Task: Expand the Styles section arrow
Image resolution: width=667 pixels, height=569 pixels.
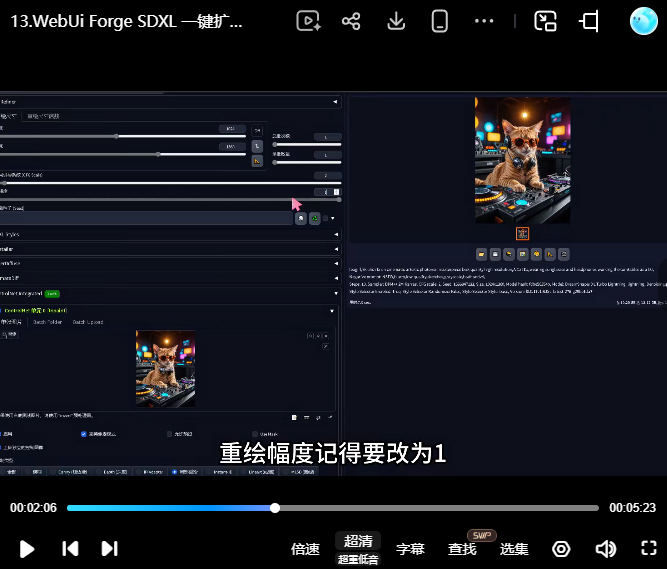Action: point(336,234)
